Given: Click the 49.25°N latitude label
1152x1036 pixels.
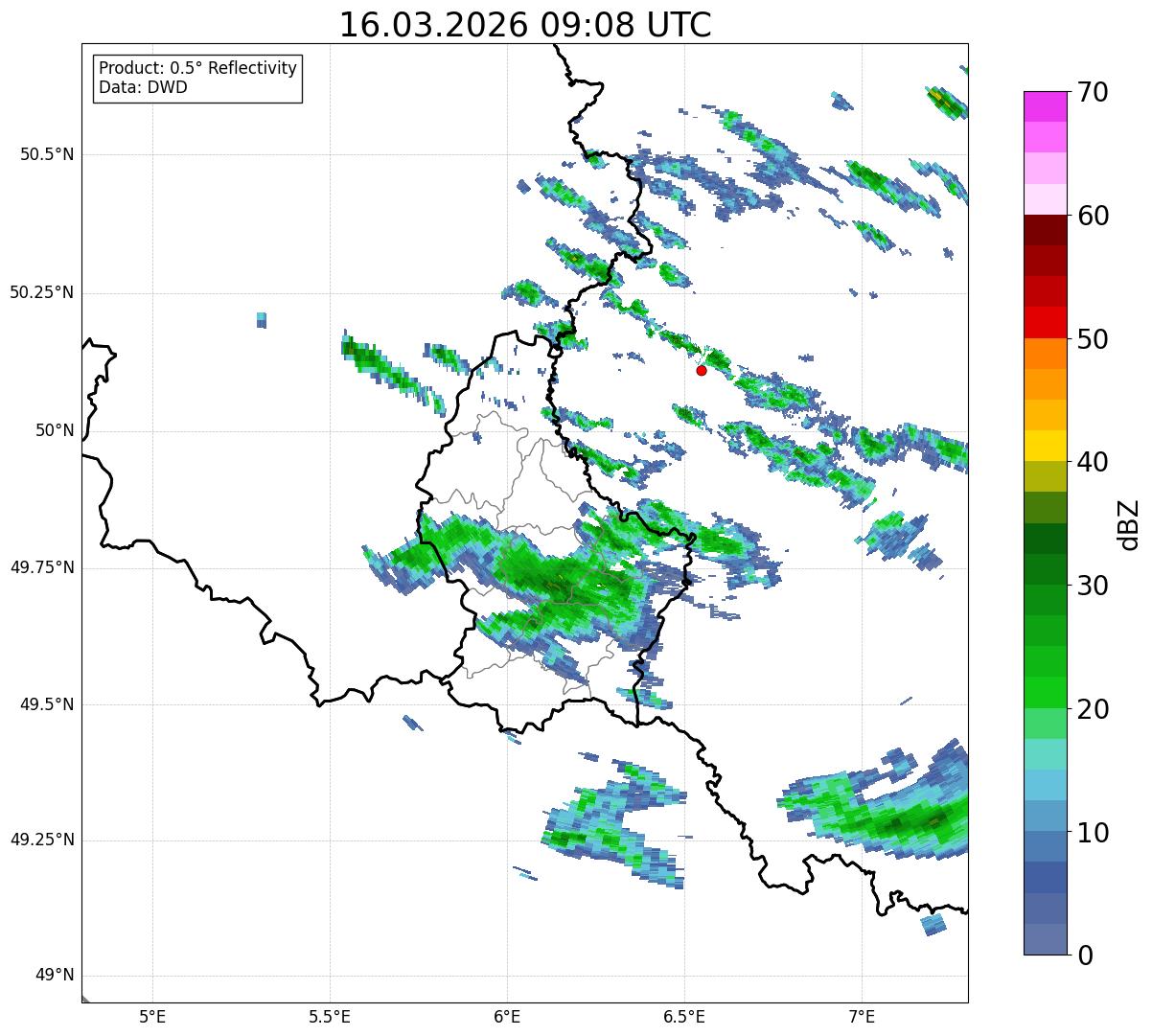Looking at the screenshot, I should point(41,840).
